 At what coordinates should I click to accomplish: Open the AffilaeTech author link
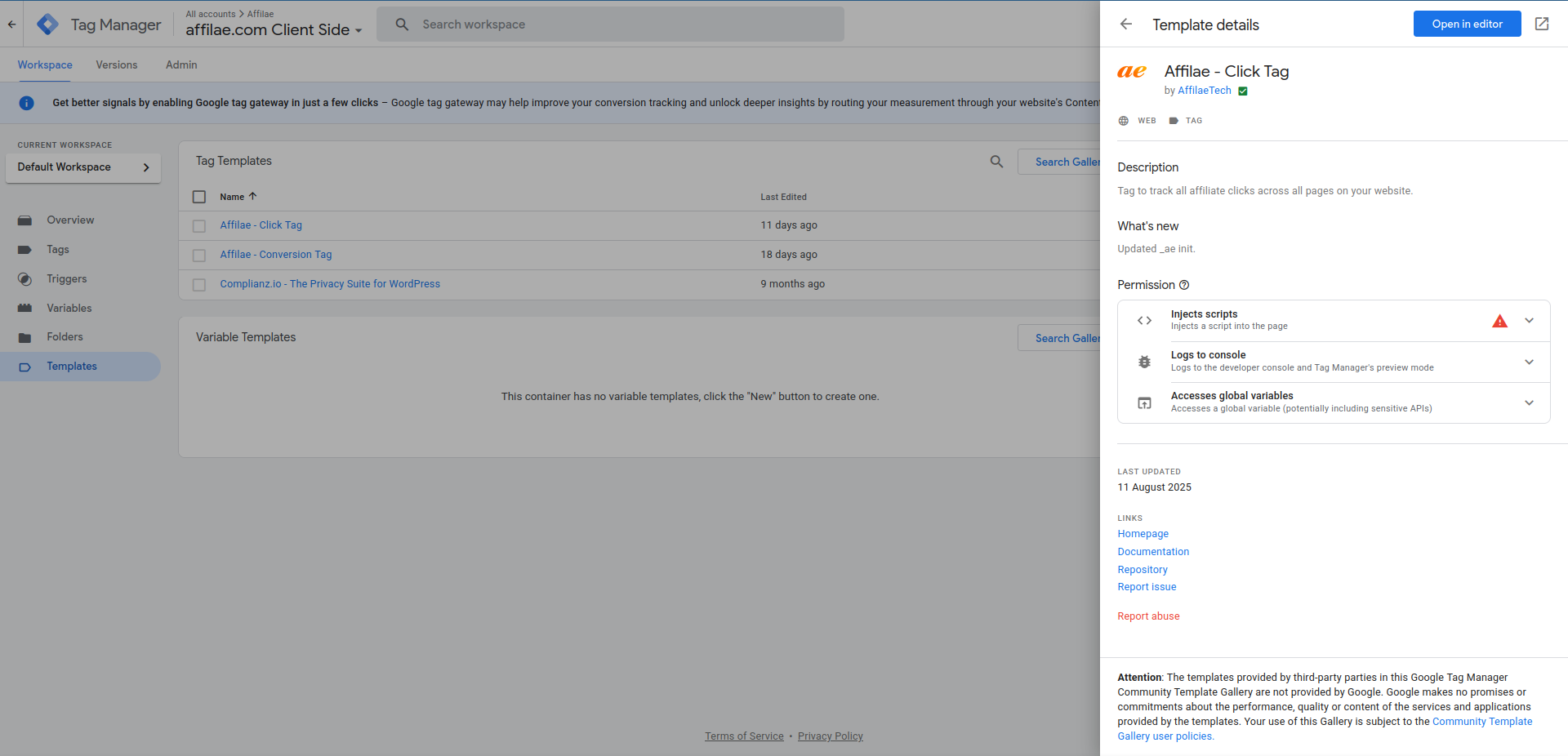1204,91
